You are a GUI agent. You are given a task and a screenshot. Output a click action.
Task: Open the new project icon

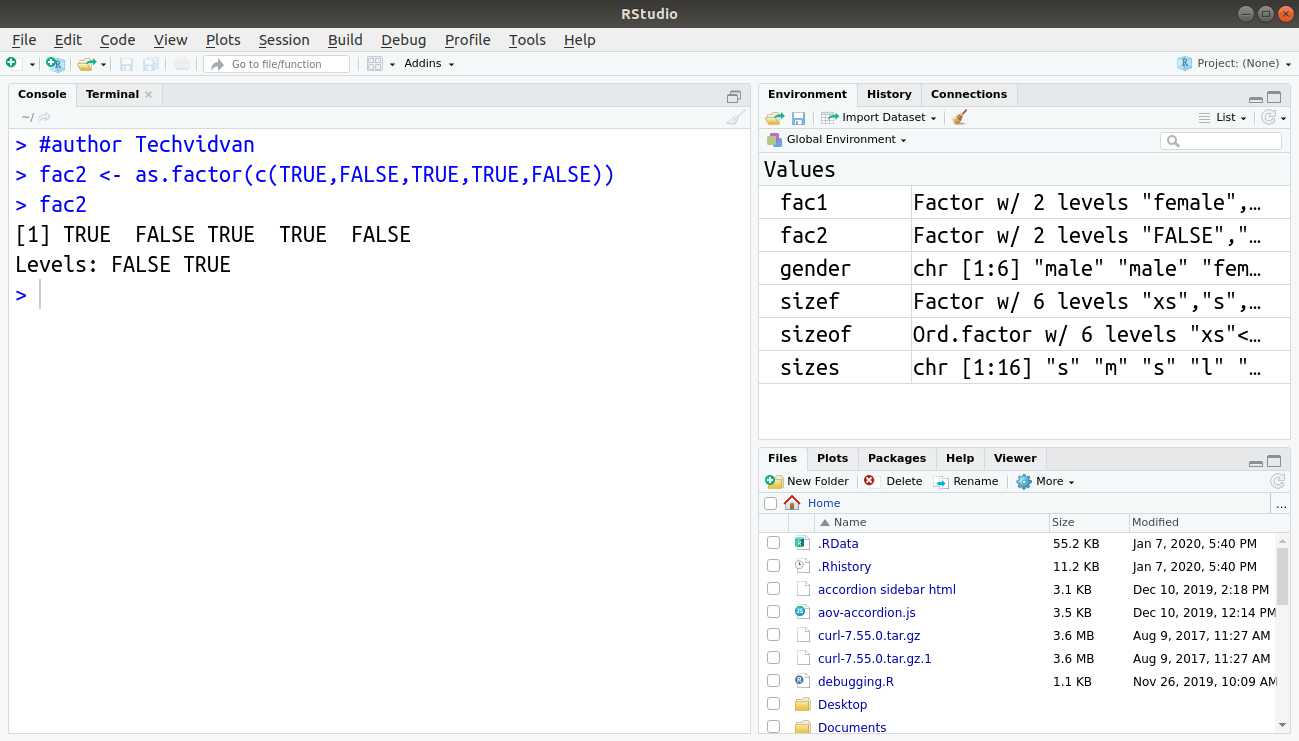tap(55, 63)
